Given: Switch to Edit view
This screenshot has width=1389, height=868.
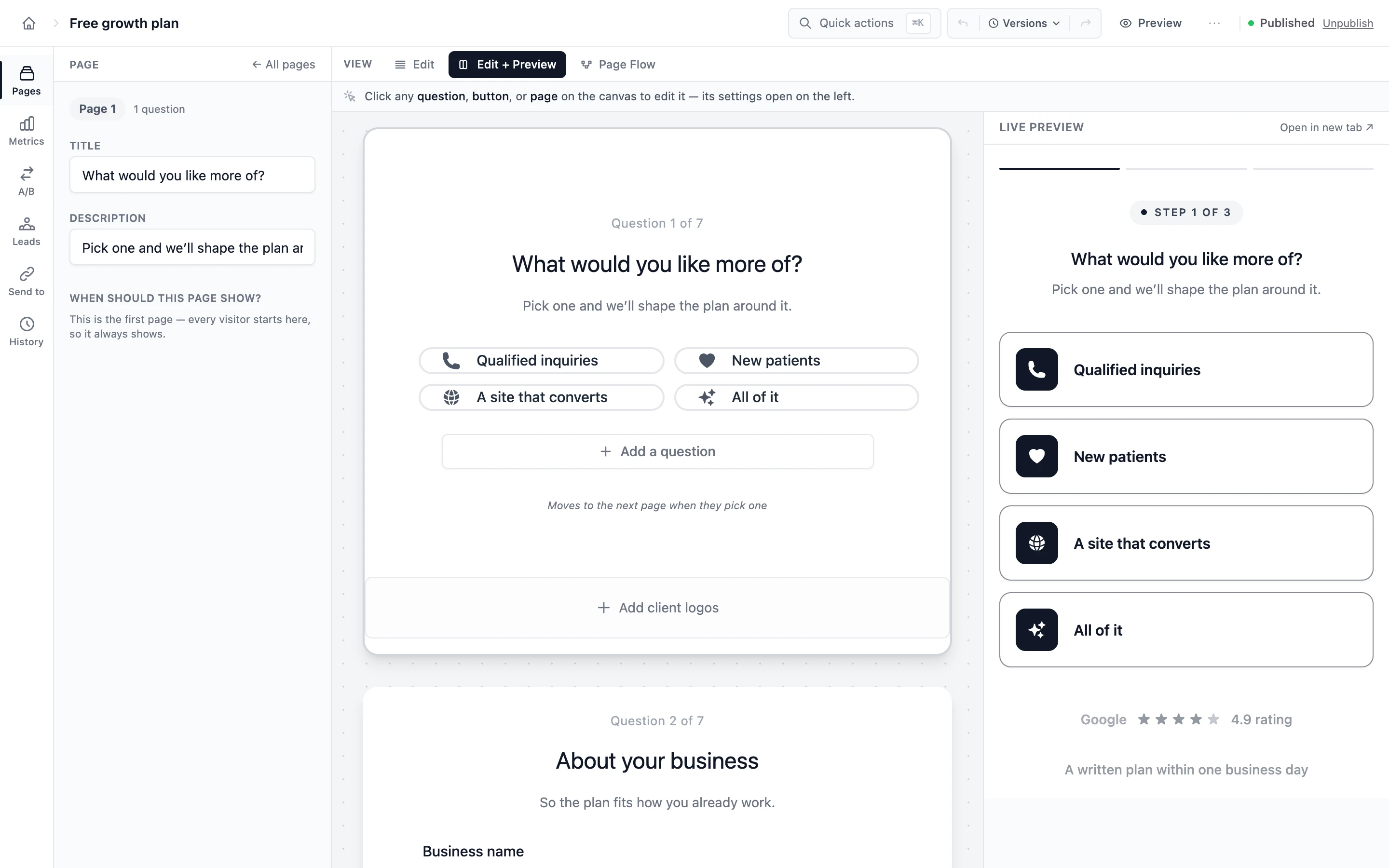Looking at the screenshot, I should (x=414, y=64).
